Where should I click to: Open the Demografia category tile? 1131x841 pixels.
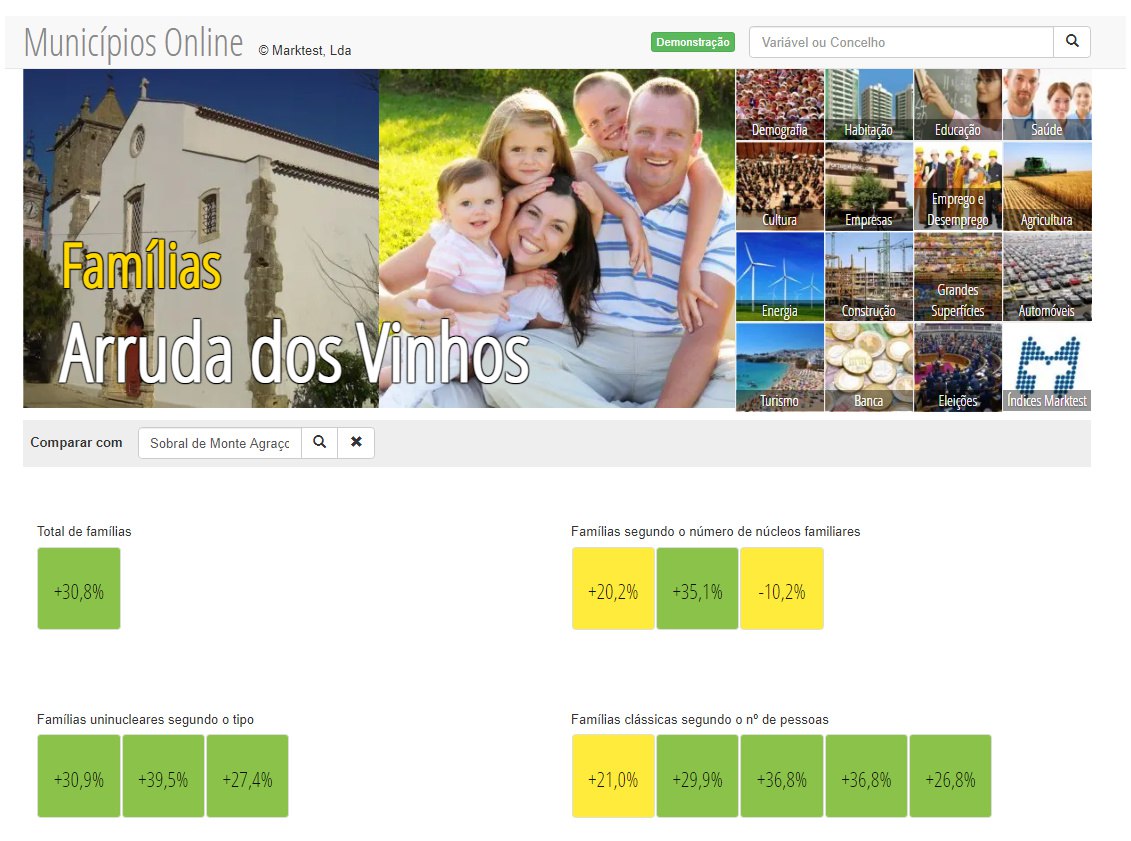[x=780, y=105]
